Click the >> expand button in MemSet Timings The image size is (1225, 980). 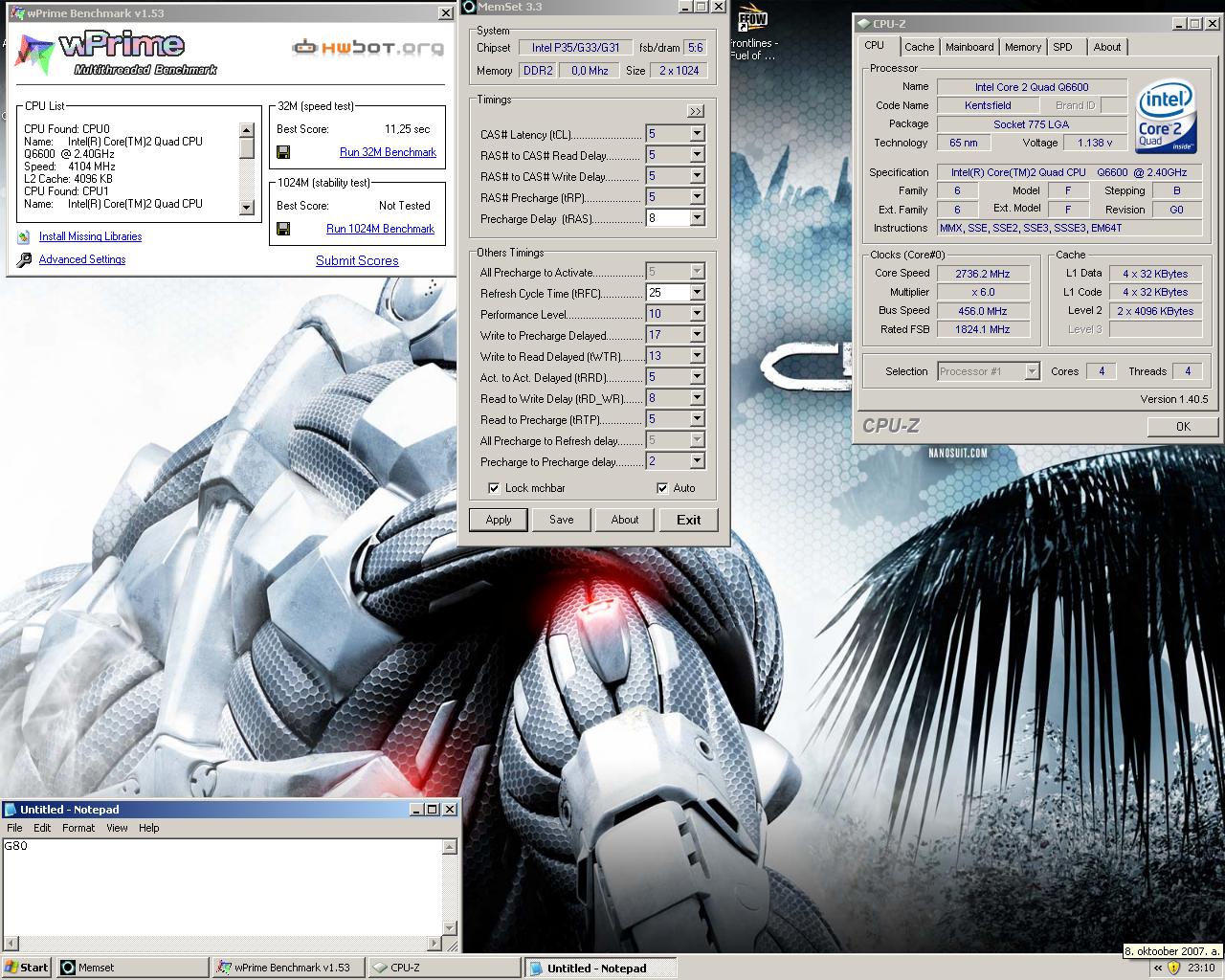point(696,111)
